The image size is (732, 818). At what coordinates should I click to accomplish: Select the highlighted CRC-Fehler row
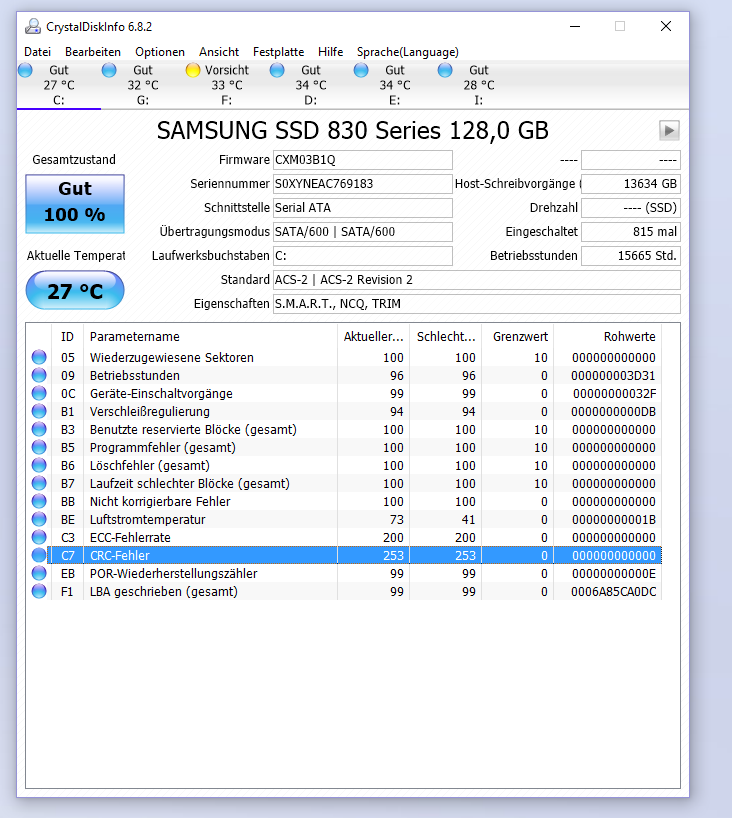tap(344, 556)
